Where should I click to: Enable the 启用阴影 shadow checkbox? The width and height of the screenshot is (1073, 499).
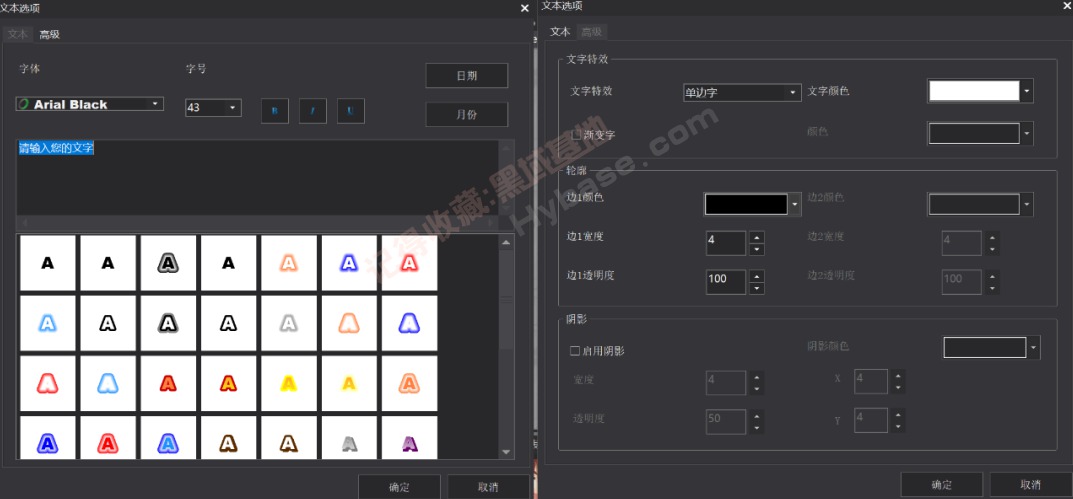click(575, 350)
